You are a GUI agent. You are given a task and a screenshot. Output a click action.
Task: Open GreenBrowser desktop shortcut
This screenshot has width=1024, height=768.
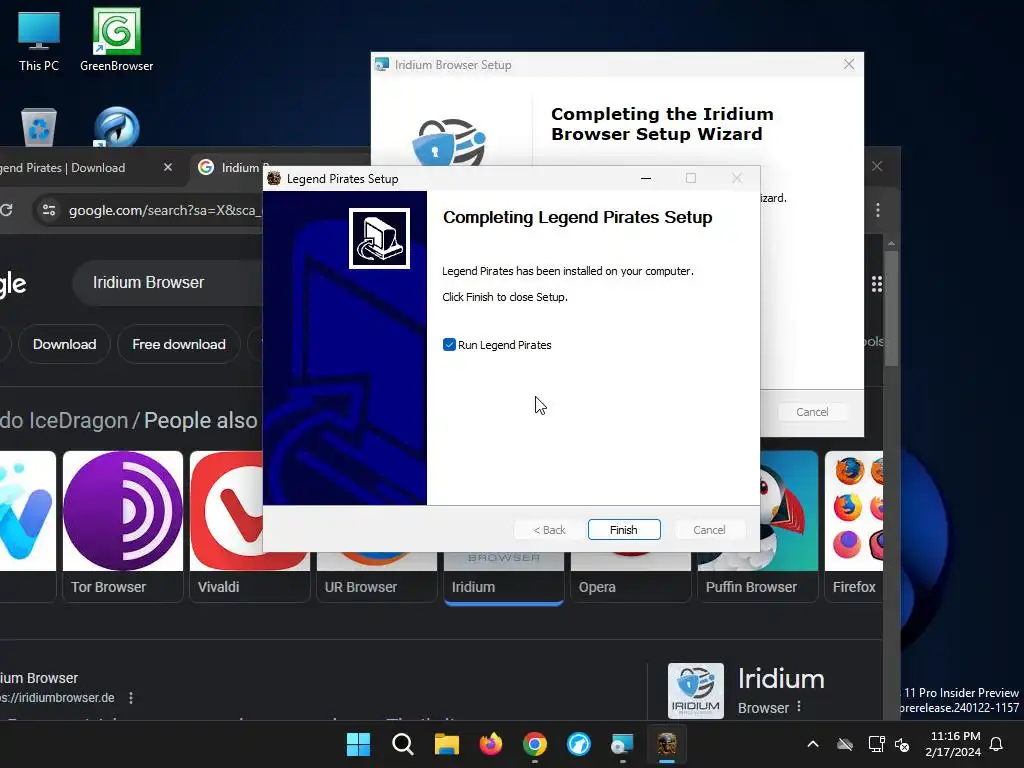click(116, 40)
